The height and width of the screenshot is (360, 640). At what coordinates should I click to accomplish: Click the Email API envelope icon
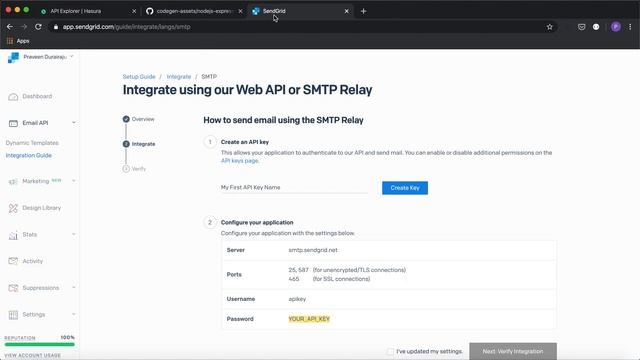pos(13,123)
